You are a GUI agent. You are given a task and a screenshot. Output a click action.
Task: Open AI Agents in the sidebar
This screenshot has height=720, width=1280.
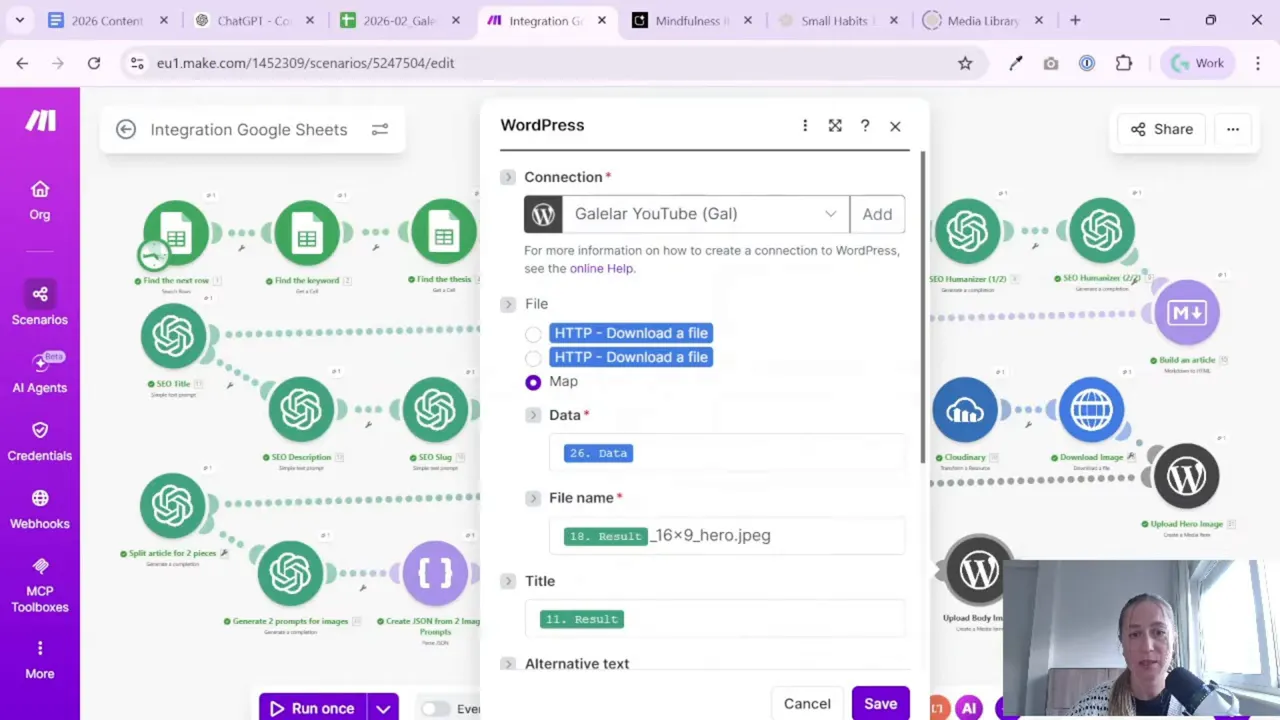click(x=40, y=372)
